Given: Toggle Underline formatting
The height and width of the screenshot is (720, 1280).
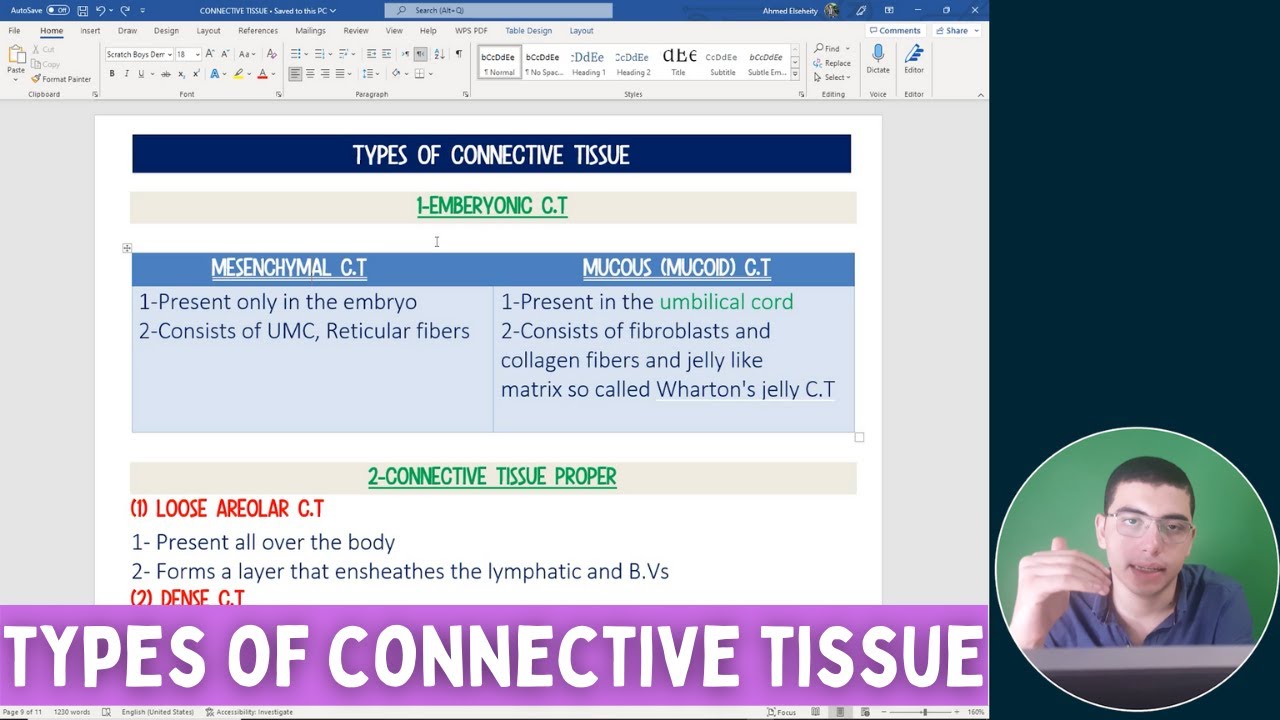Looking at the screenshot, I should click(140, 74).
